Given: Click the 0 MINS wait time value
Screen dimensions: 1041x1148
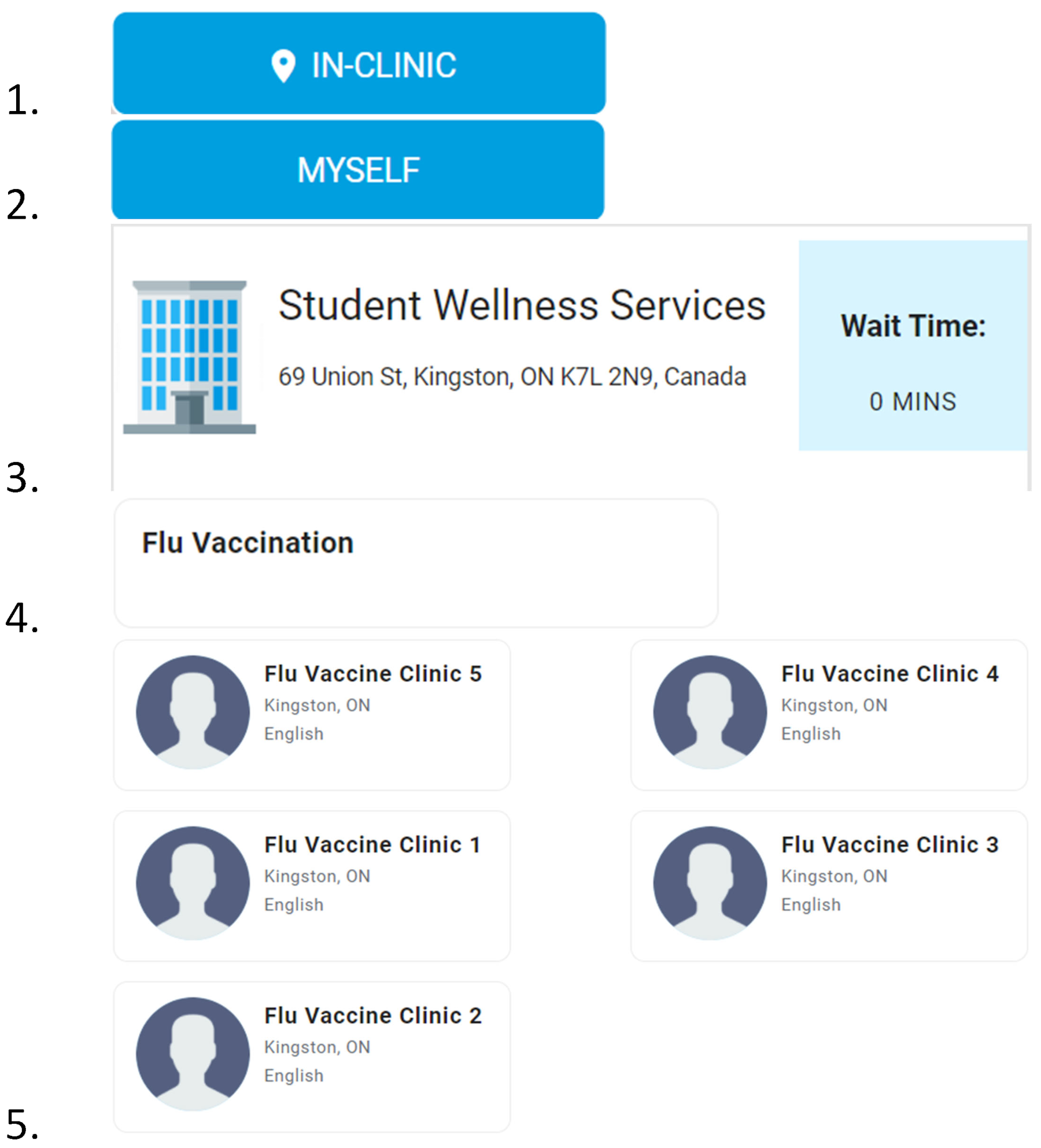Looking at the screenshot, I should pyautogui.click(x=912, y=401).
